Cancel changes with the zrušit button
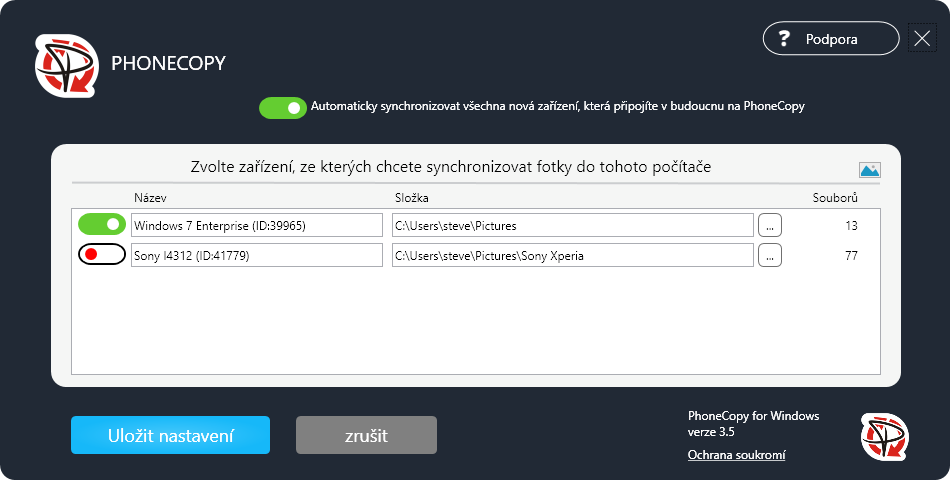Viewport: 950px width, 480px height. 366,436
